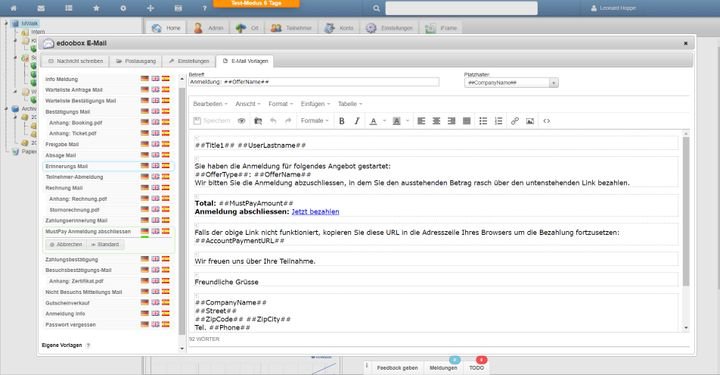
Task: Toggle numbered list
Action: point(498,121)
